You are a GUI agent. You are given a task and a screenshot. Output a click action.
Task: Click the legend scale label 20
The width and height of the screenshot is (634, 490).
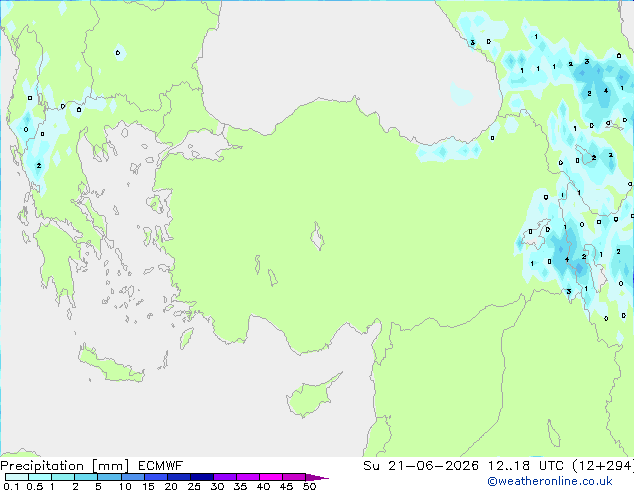171,486
